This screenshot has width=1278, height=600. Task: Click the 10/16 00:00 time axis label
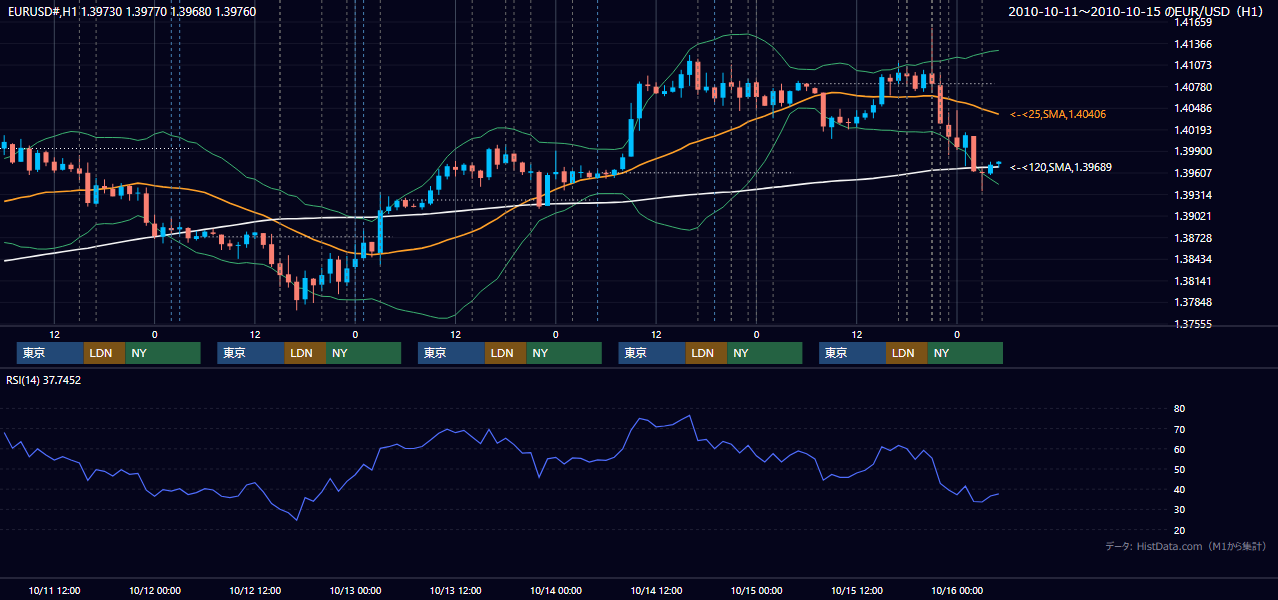957,590
